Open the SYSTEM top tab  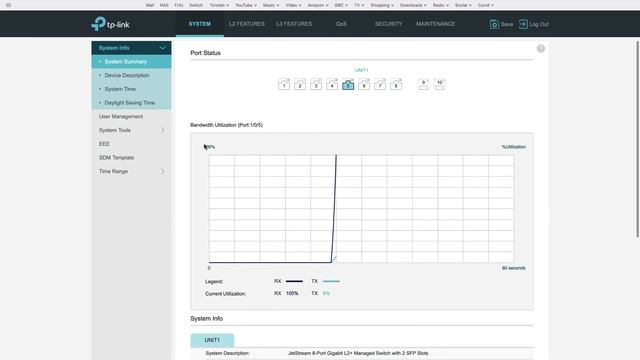[x=200, y=24]
